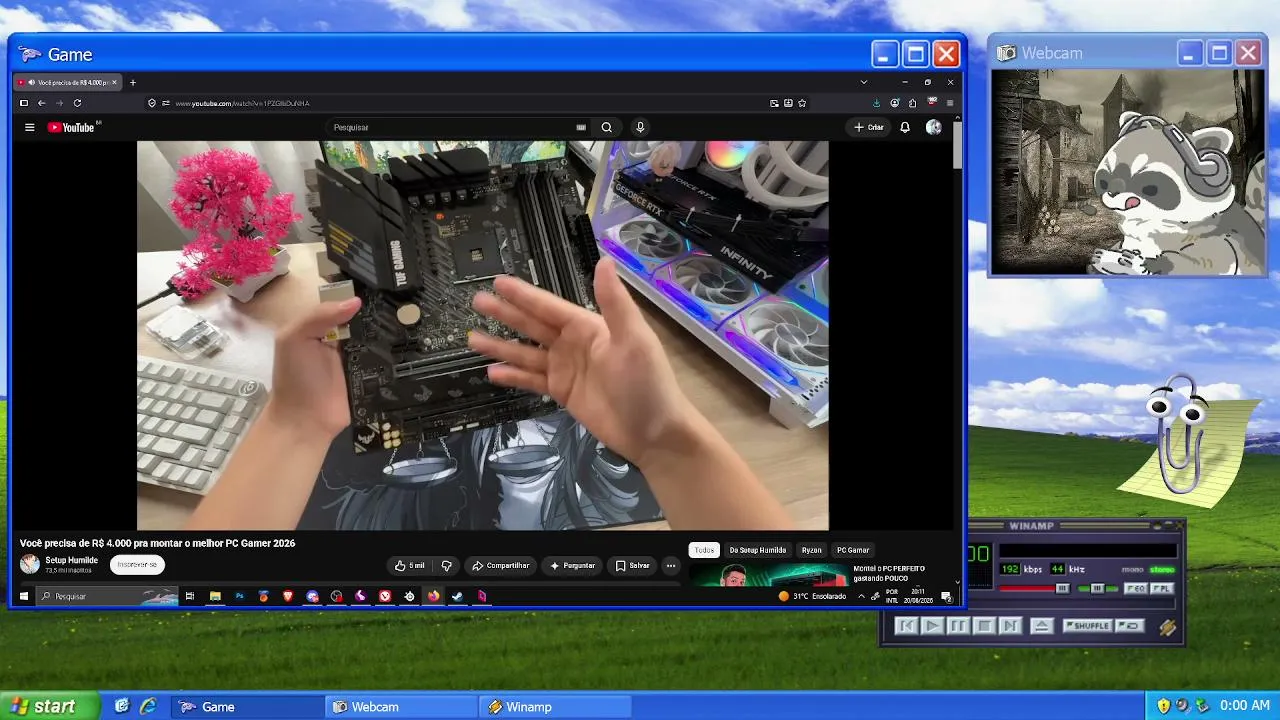Select the Ryzen filter chip
The width and height of the screenshot is (1280, 720).
811,550
